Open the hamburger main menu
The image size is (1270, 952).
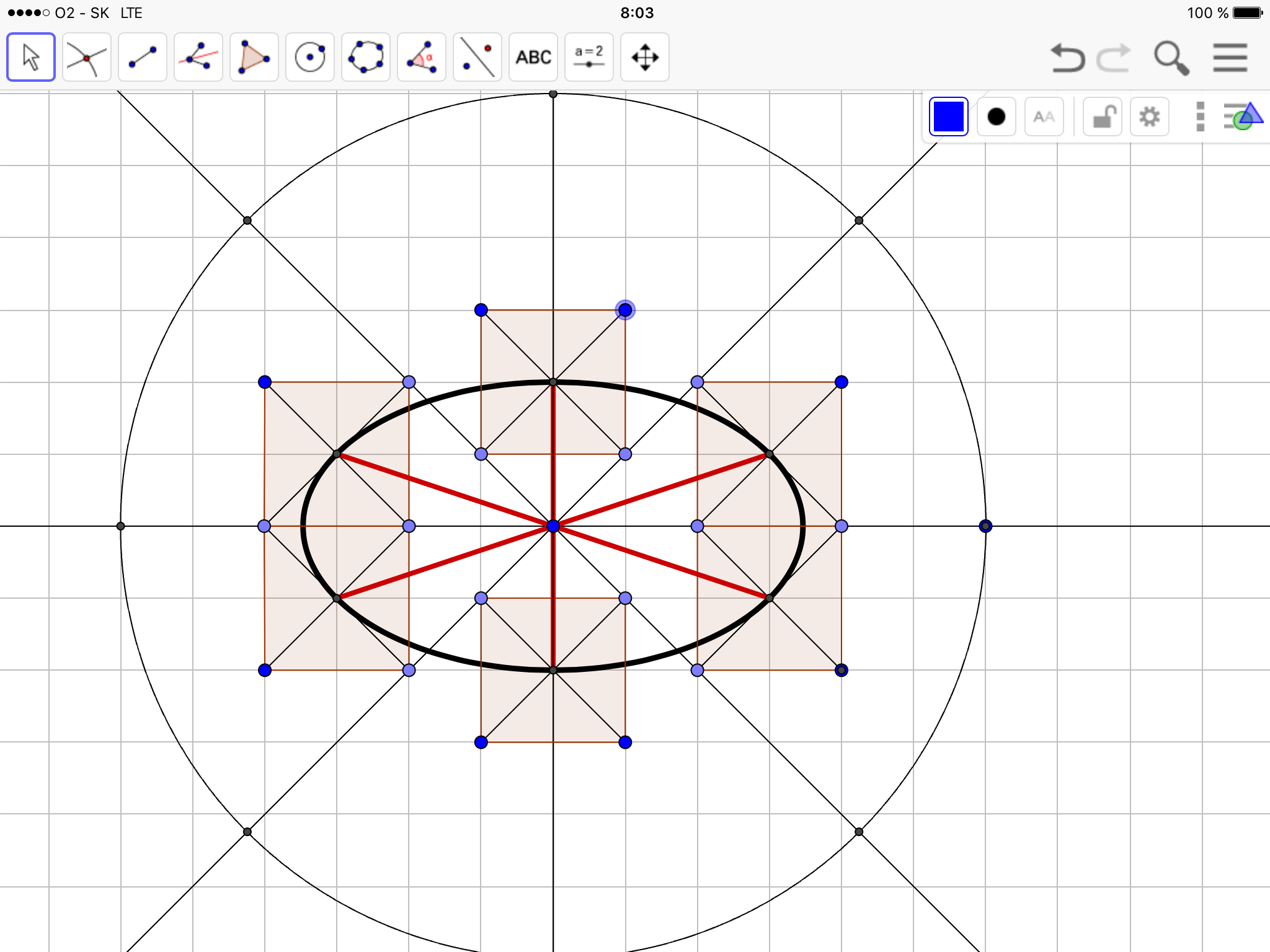click(x=1230, y=58)
